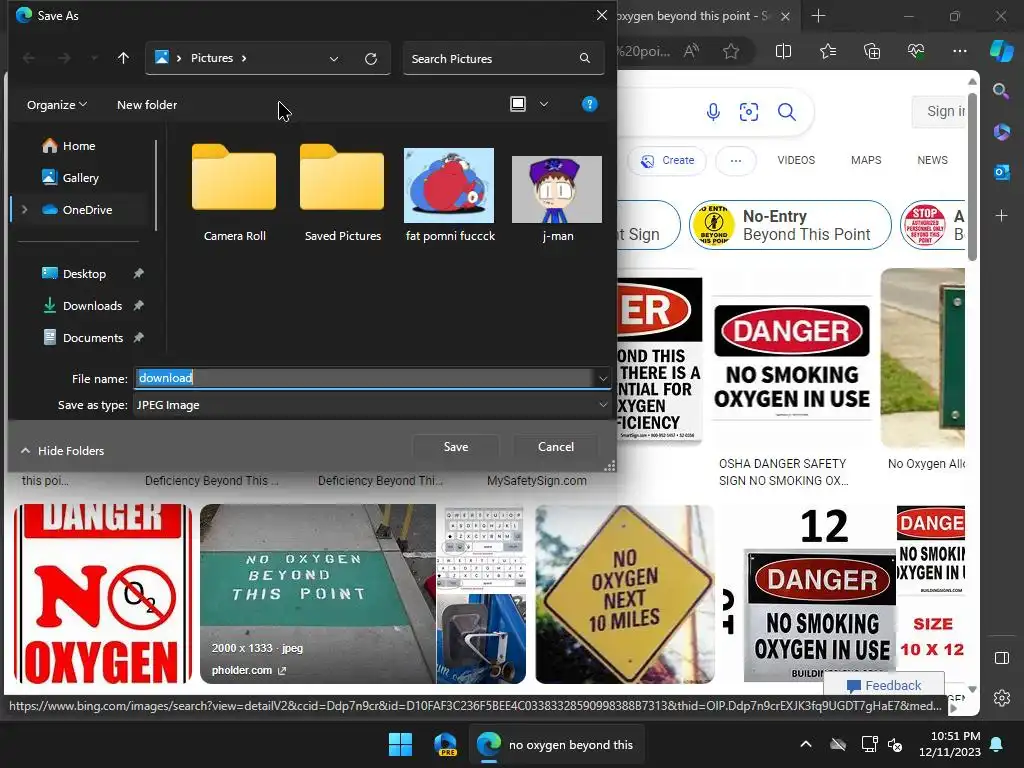Click the Read aloud icon in Edge
Screen dimensions: 1024x768
pos(691,51)
